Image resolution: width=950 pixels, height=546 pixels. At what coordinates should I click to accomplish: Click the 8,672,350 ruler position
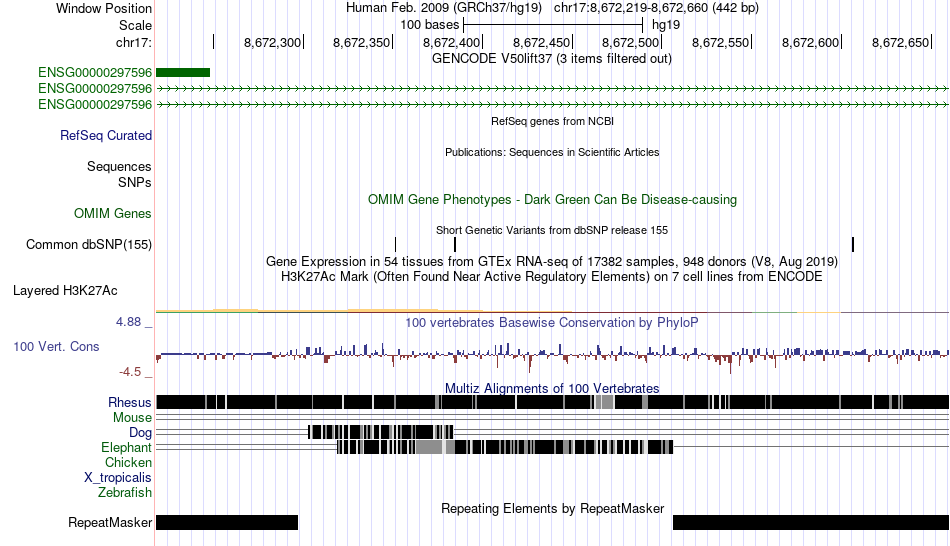click(x=362, y=42)
